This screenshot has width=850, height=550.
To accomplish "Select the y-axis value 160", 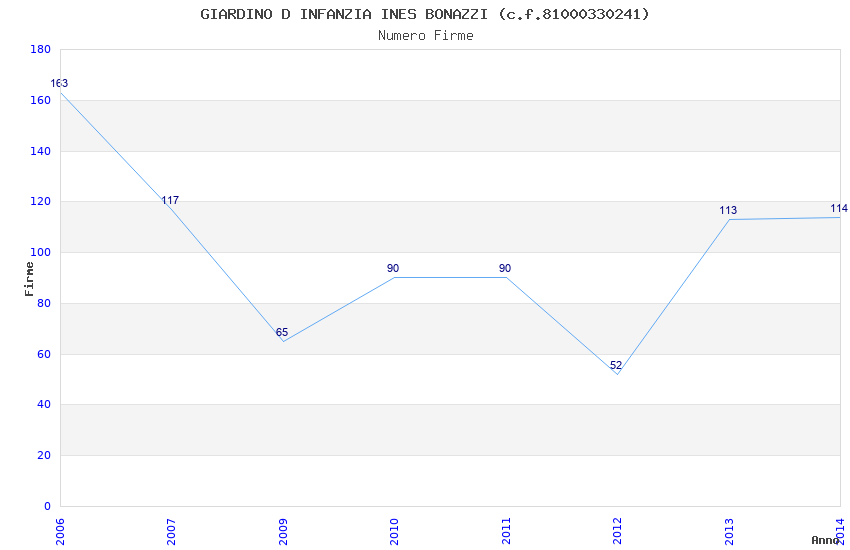I will pos(40,100).
